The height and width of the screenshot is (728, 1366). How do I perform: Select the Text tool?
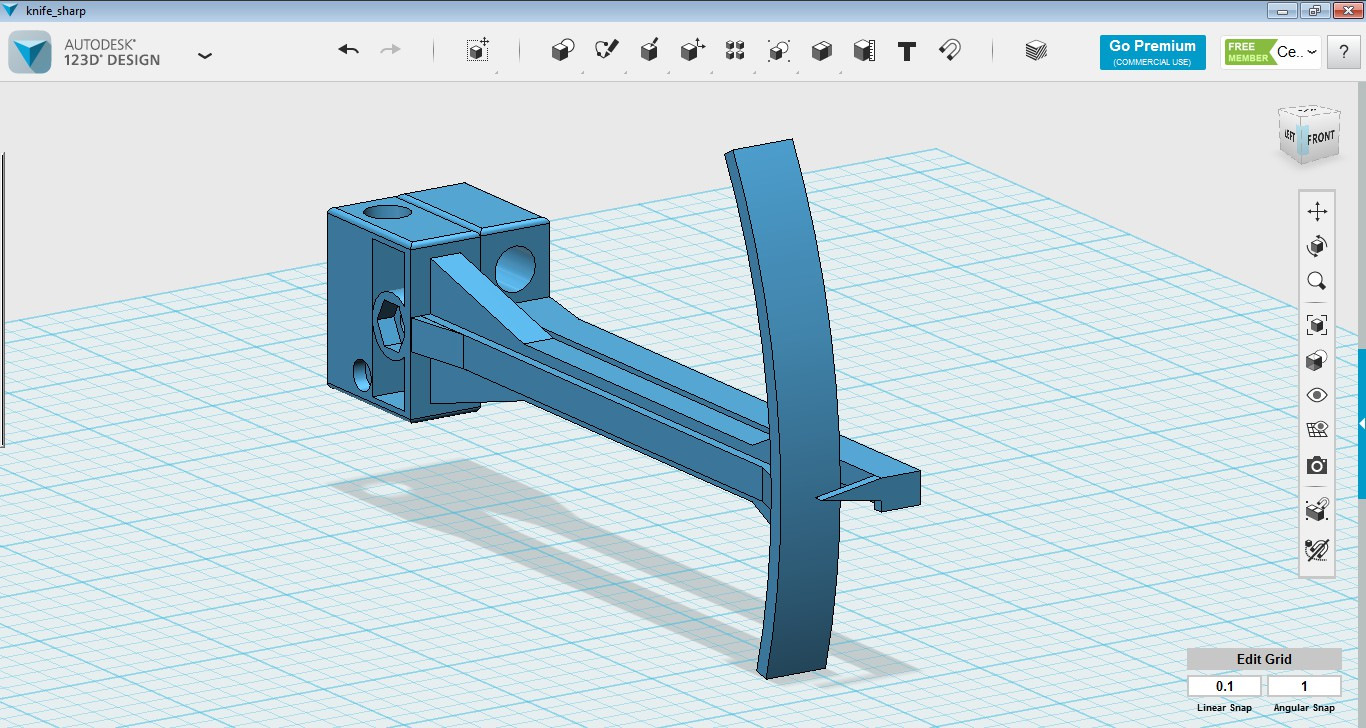[x=907, y=51]
